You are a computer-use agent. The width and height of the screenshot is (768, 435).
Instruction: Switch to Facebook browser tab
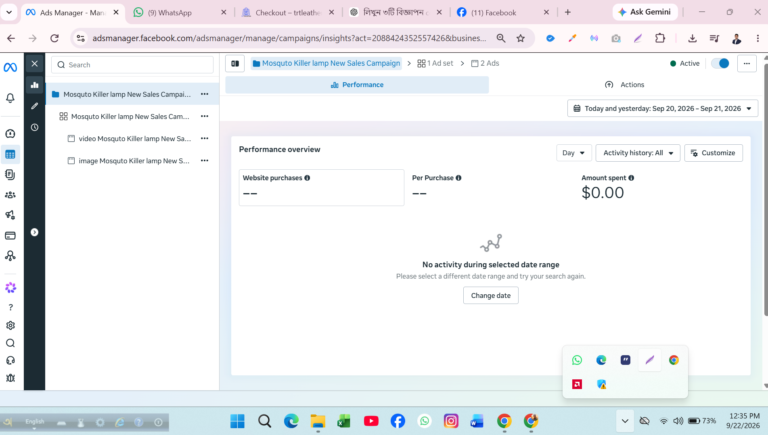(504, 12)
